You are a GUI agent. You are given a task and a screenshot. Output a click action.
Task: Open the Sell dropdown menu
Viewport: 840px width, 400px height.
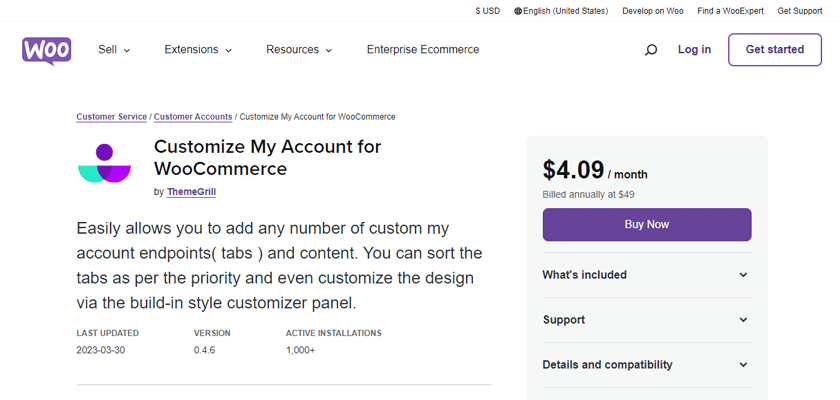tap(114, 50)
